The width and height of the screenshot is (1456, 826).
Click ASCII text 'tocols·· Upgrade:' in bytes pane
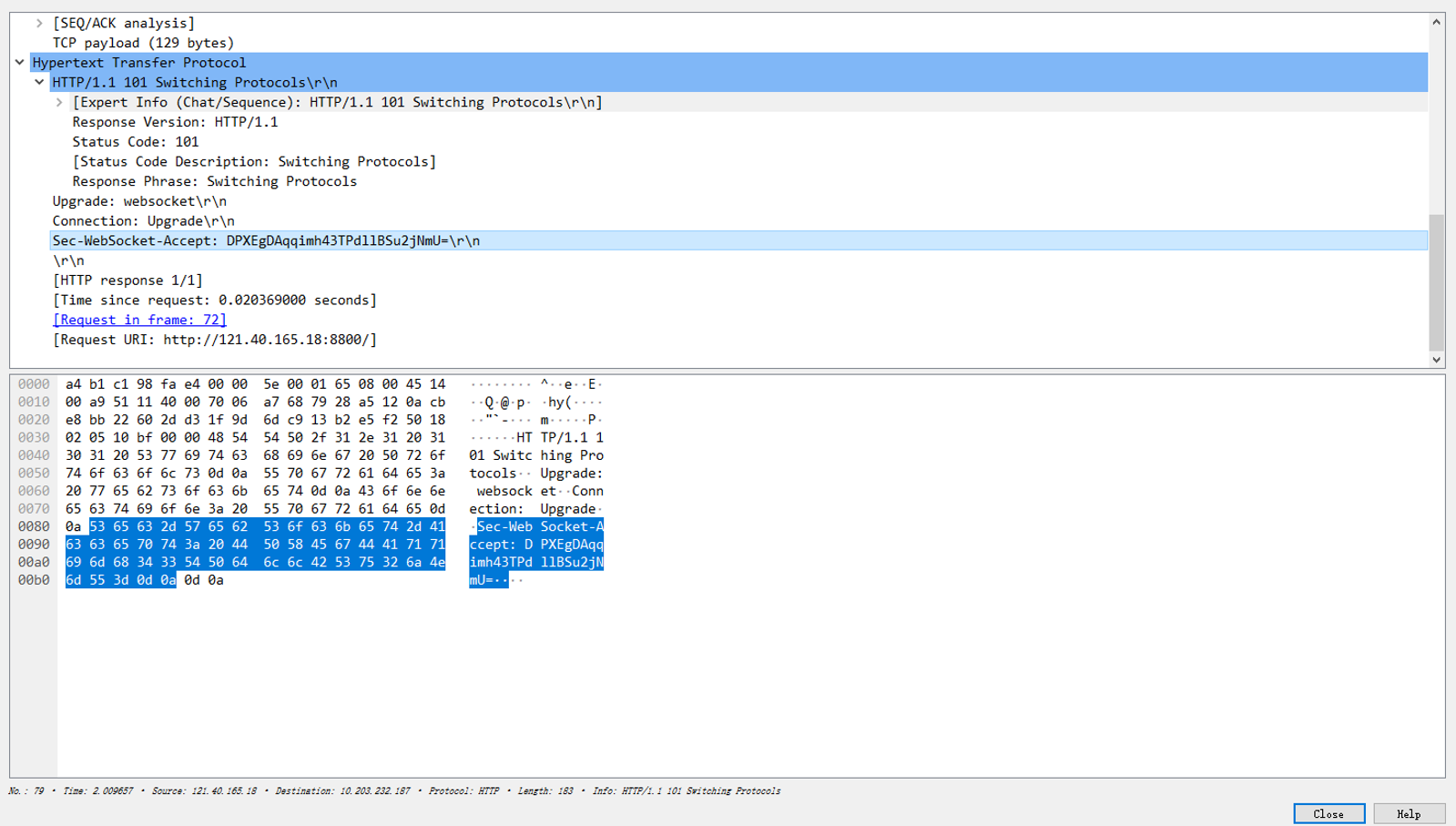pyautogui.click(x=536, y=474)
